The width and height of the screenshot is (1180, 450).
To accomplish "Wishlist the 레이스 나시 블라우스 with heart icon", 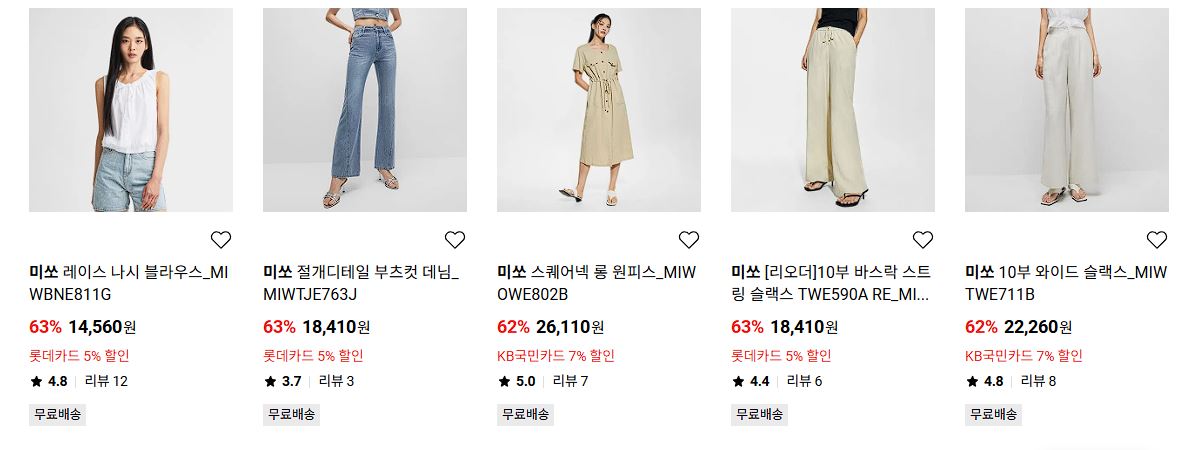I will tap(220, 240).
